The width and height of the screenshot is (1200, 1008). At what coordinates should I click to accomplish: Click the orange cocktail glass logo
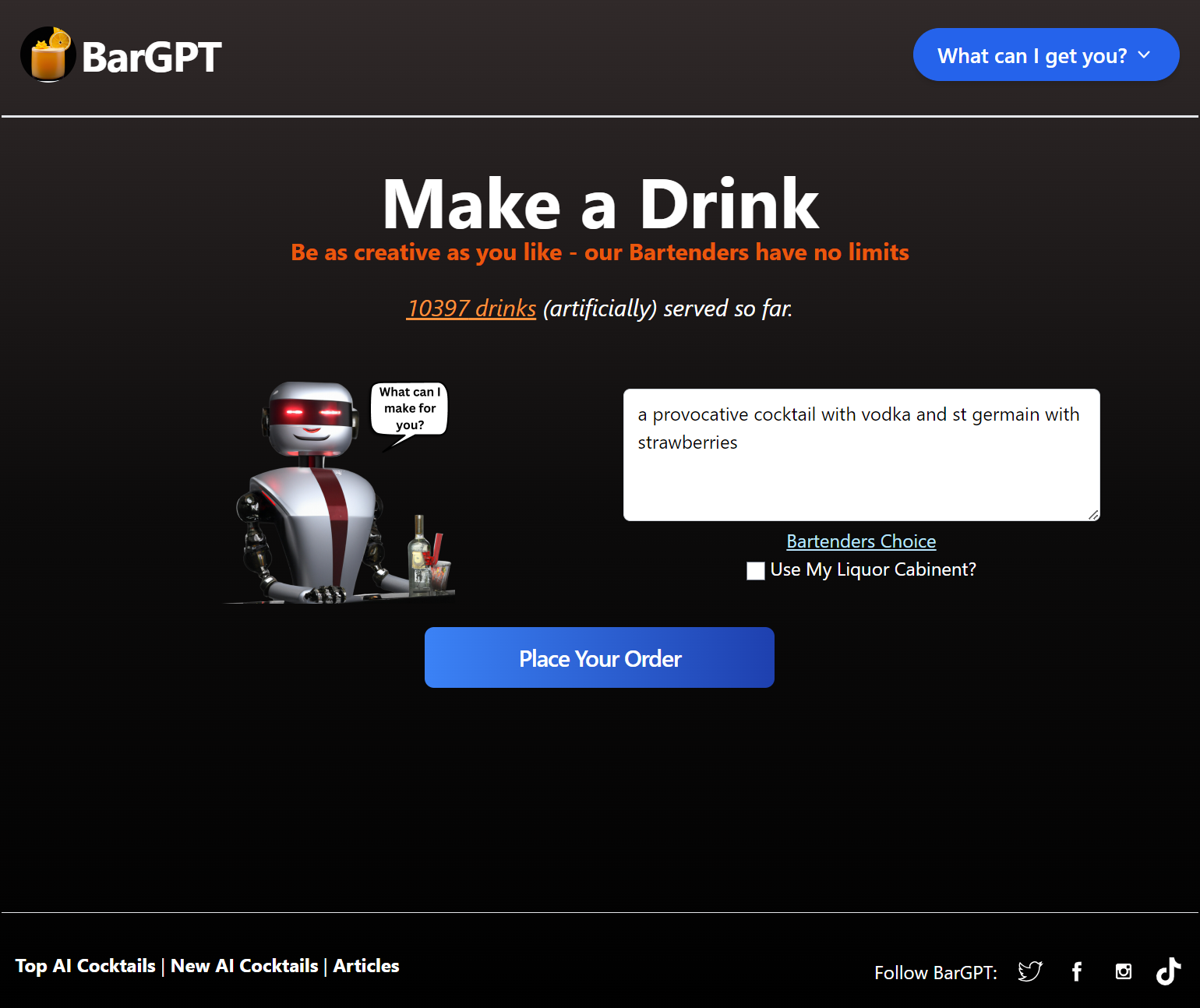48,55
